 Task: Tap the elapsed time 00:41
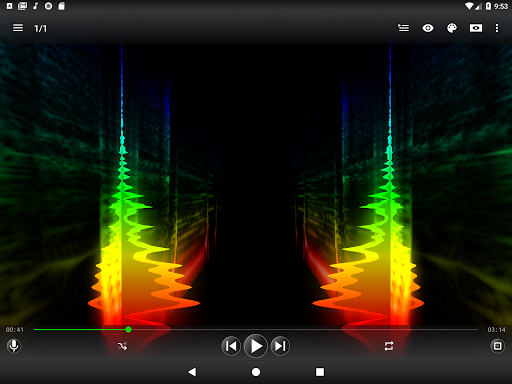(15, 330)
